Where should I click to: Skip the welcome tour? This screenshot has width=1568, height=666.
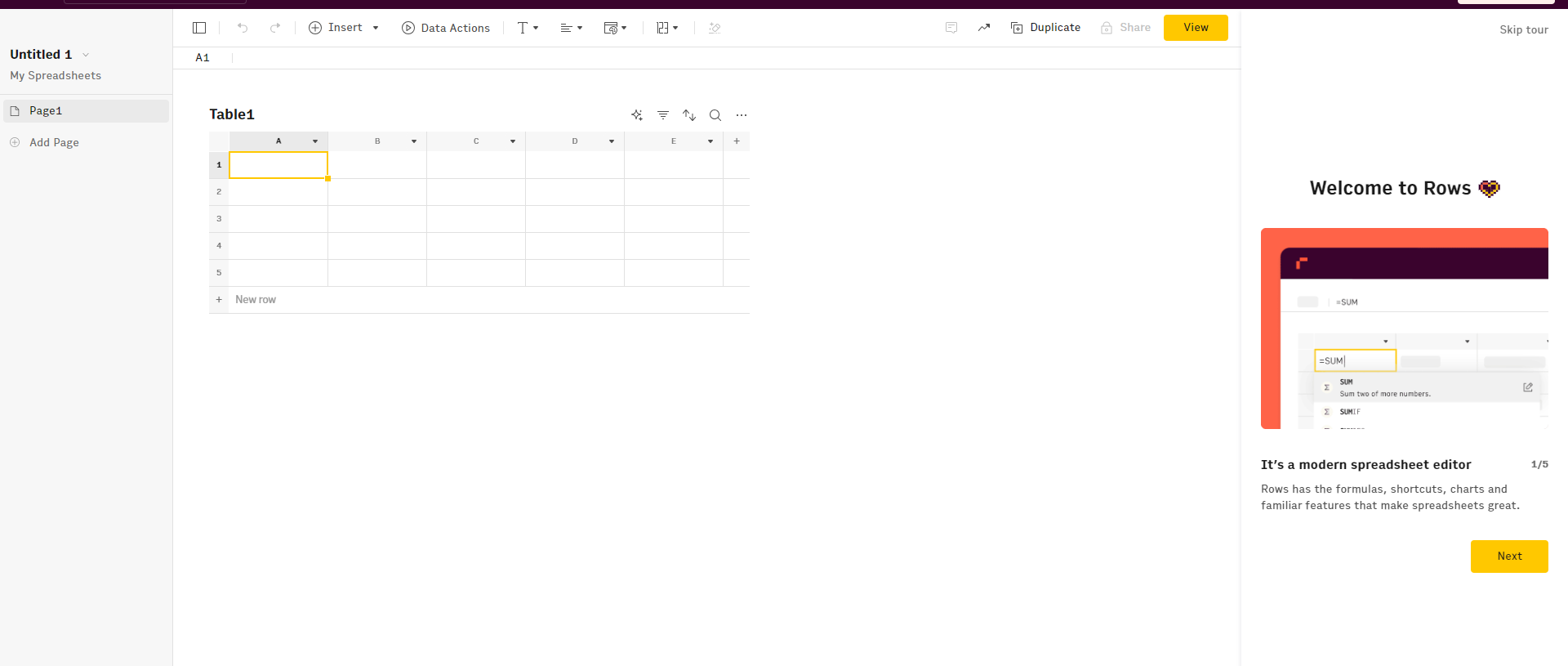click(x=1524, y=29)
